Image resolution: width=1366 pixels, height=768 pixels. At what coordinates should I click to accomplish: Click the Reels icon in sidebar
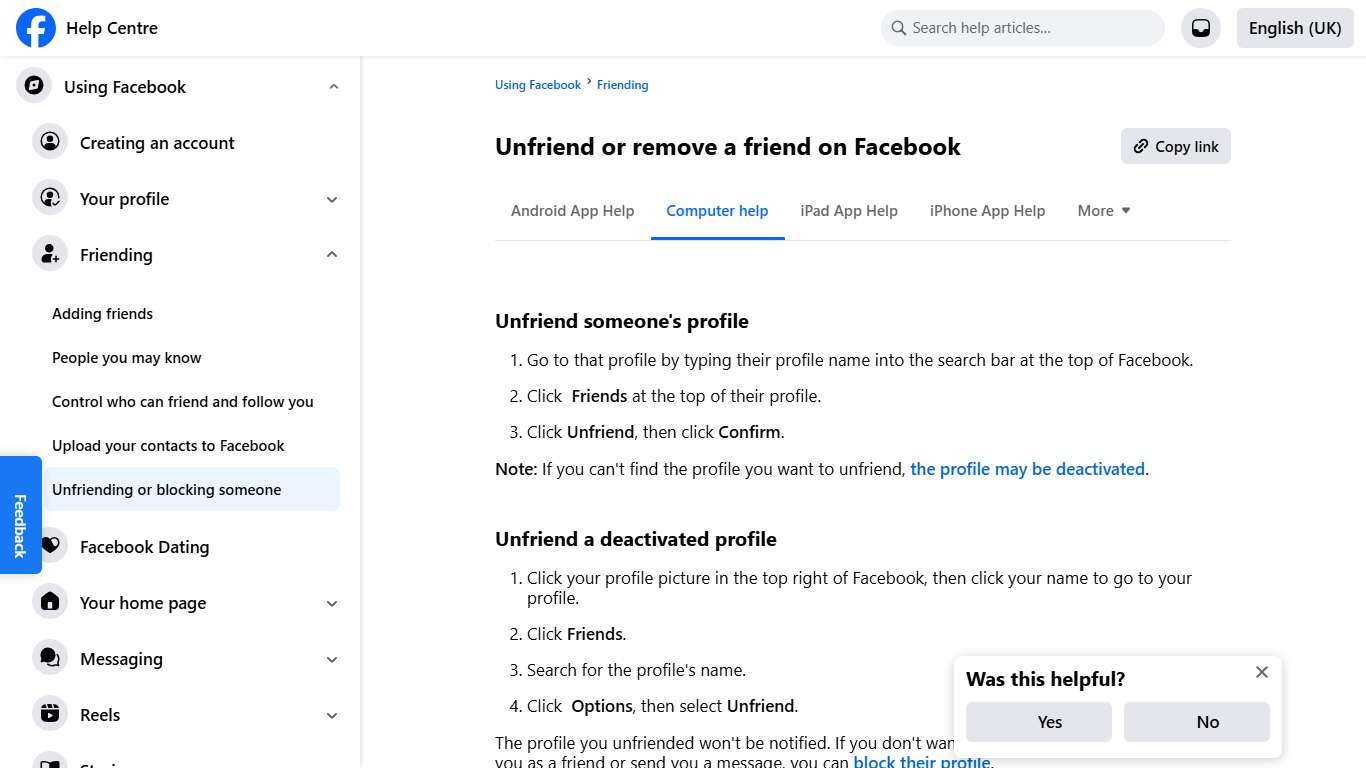click(x=50, y=714)
